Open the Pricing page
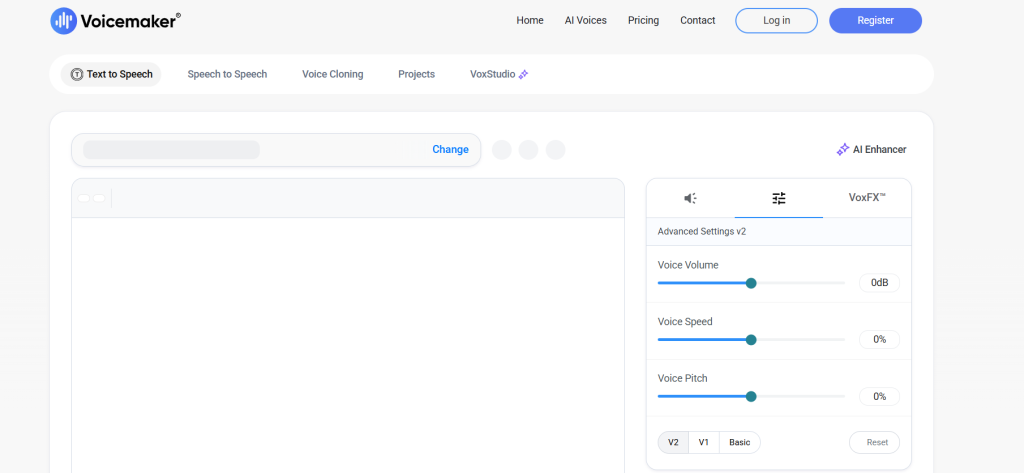 pyautogui.click(x=643, y=20)
